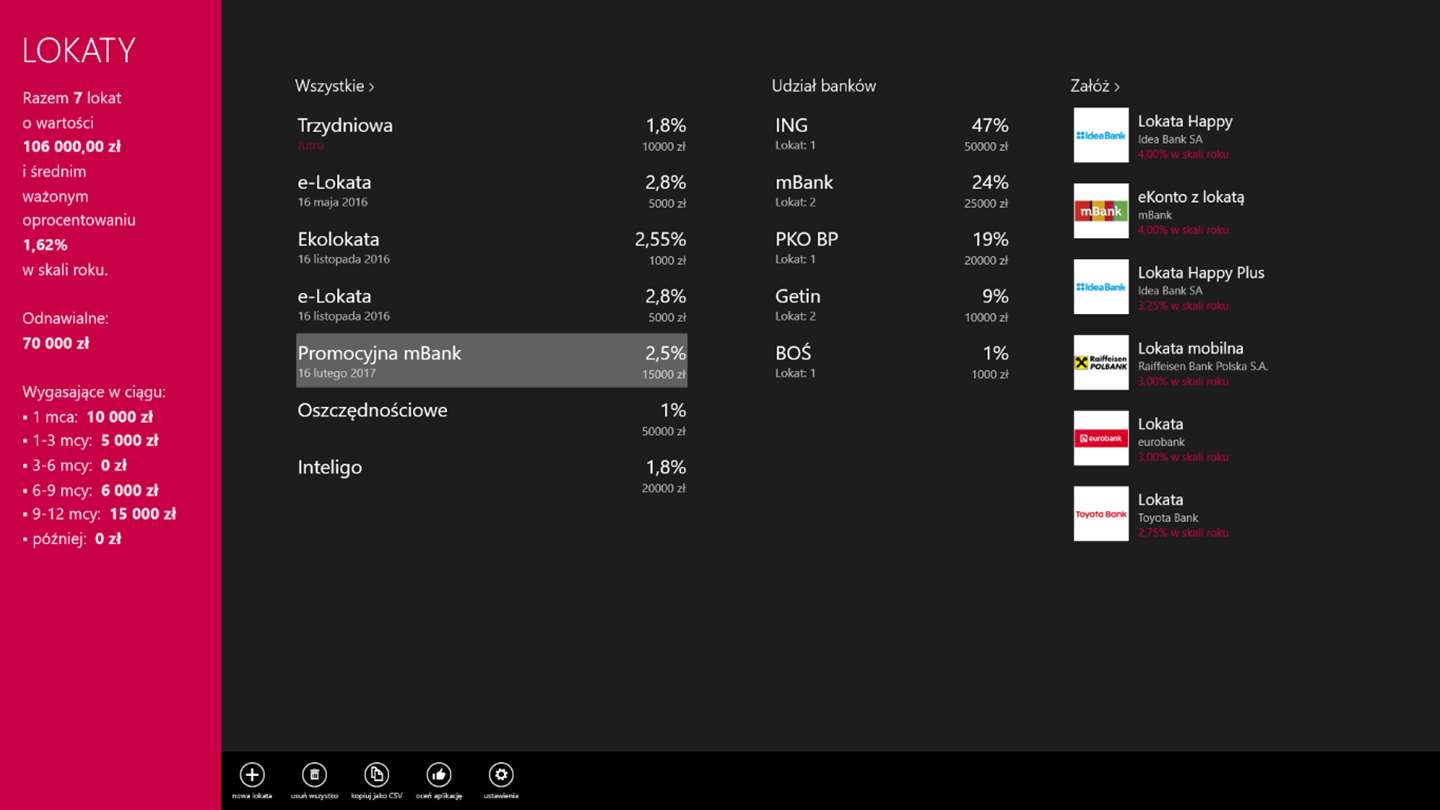The image size is (1440, 810).
Task: Open the Załóż section header
Action: [x=1095, y=86]
